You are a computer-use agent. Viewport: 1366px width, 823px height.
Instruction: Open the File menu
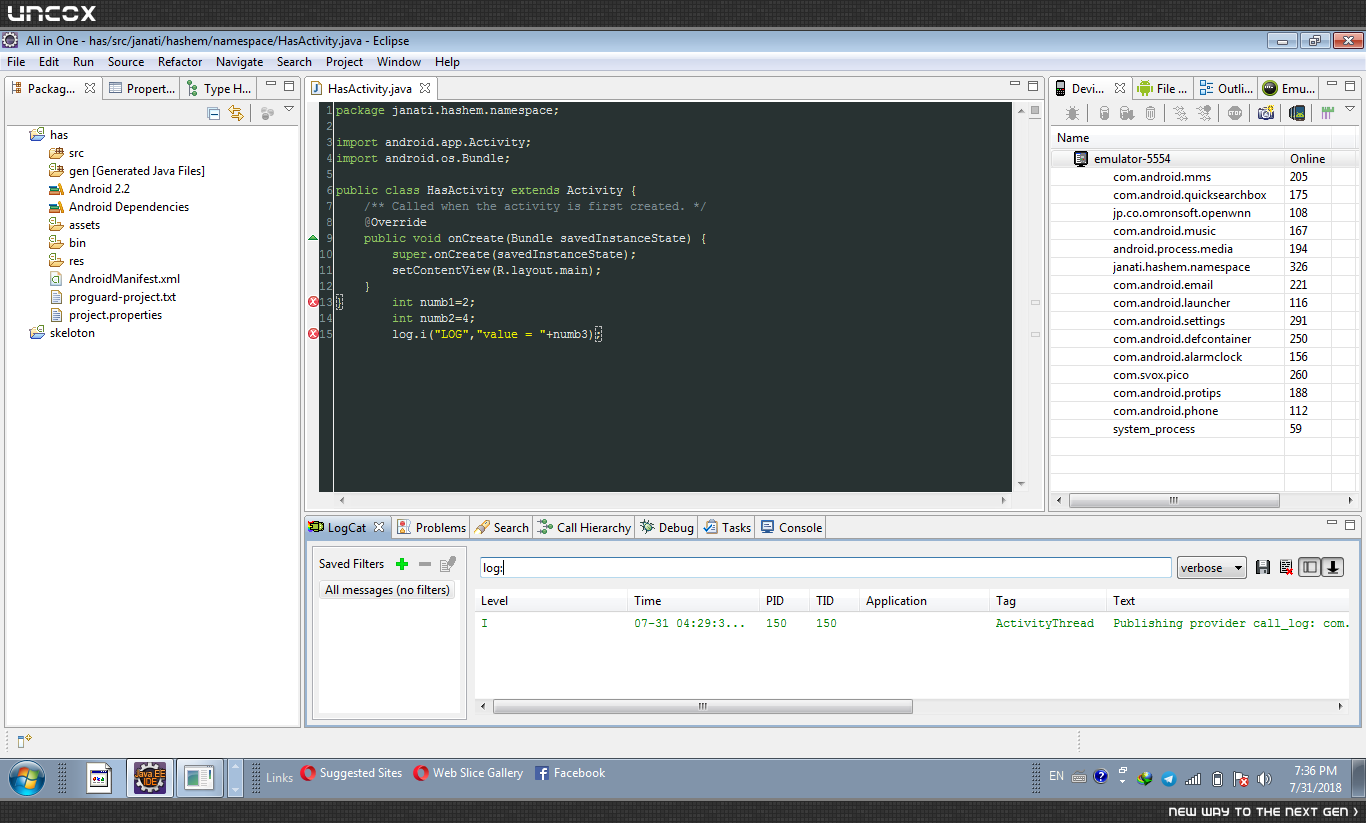point(16,62)
